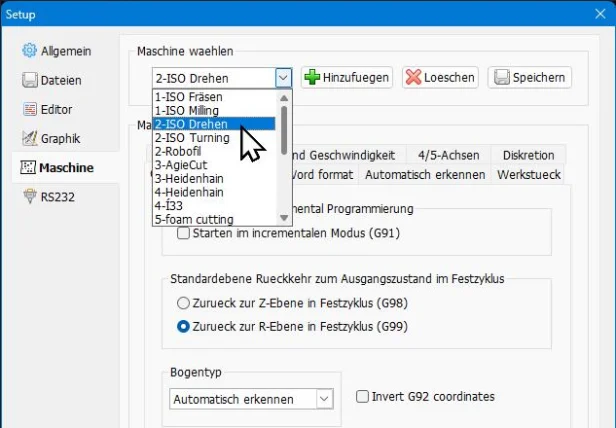
Task: Select Zurueck zur Z-Ebene (G98) option
Action: click(183, 303)
